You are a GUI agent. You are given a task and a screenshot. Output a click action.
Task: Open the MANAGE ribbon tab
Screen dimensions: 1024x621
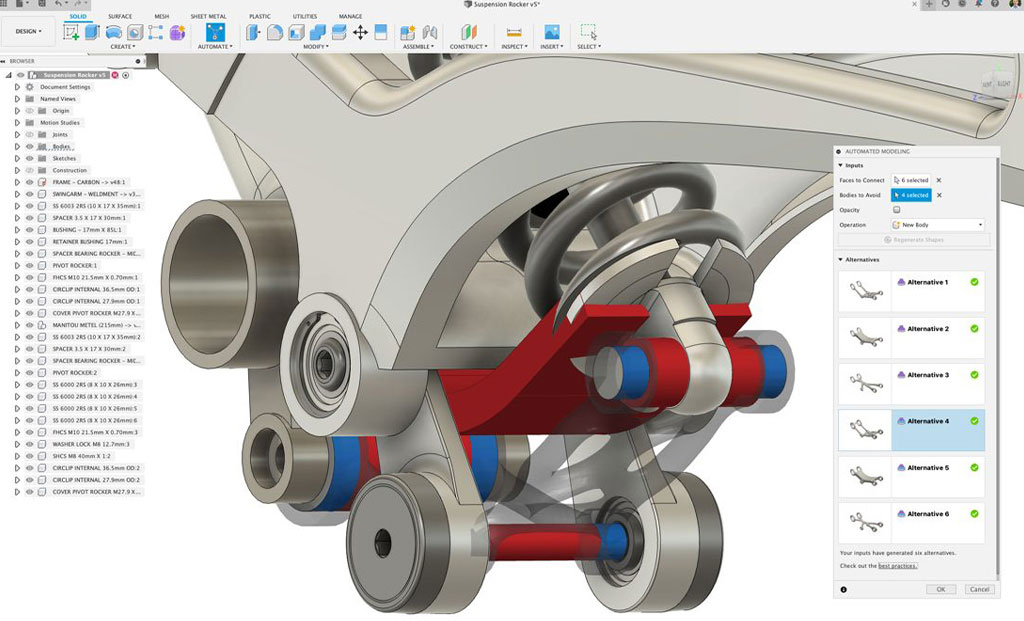[x=351, y=16]
